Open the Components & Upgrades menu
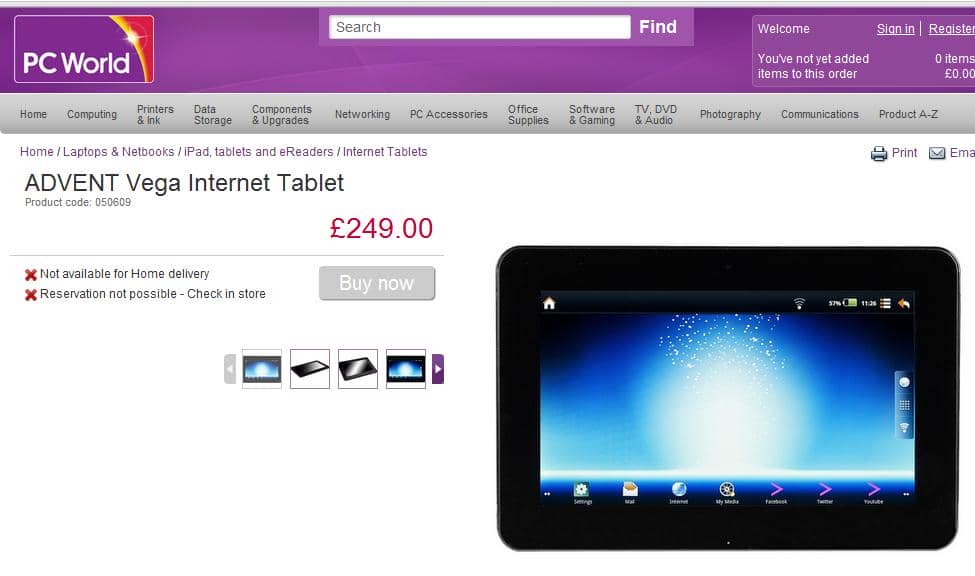The image size is (975, 576). click(282, 114)
